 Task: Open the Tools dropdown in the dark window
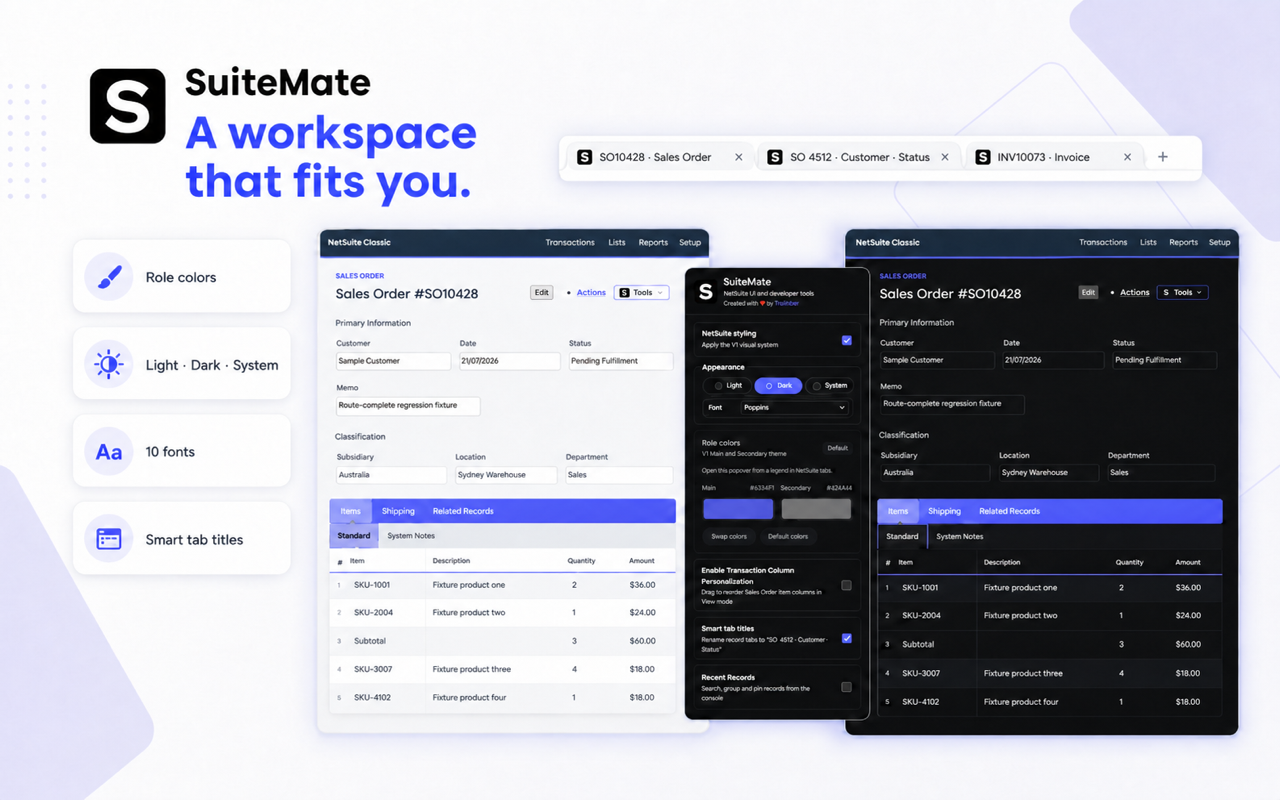tap(1183, 293)
